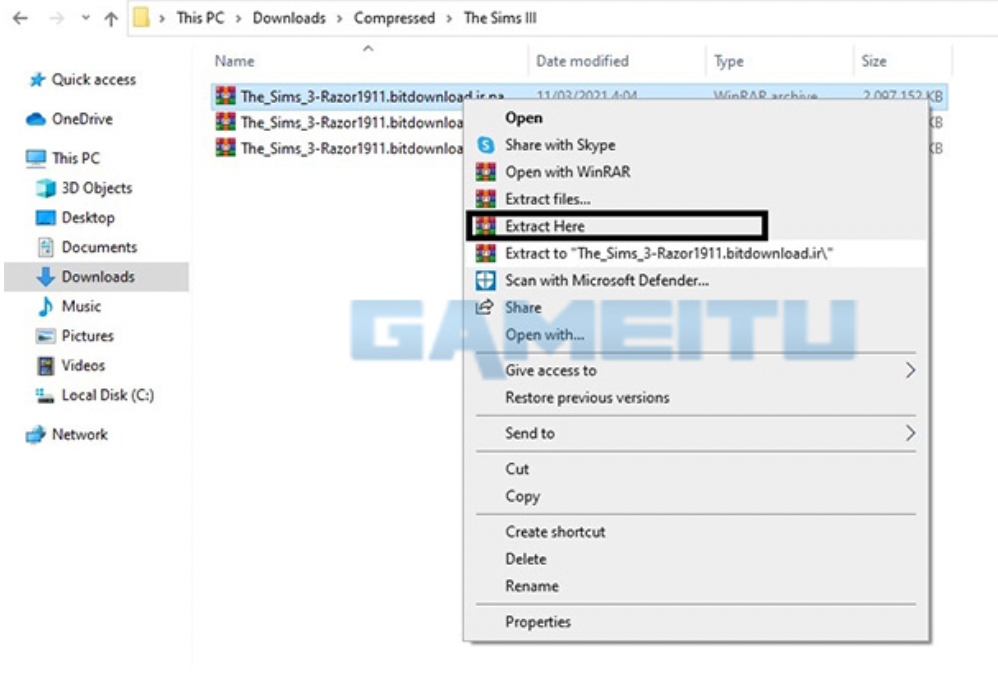This screenshot has height=676, width=998.
Task: Select Downloads in the breadcrumb path
Action: [x=289, y=18]
